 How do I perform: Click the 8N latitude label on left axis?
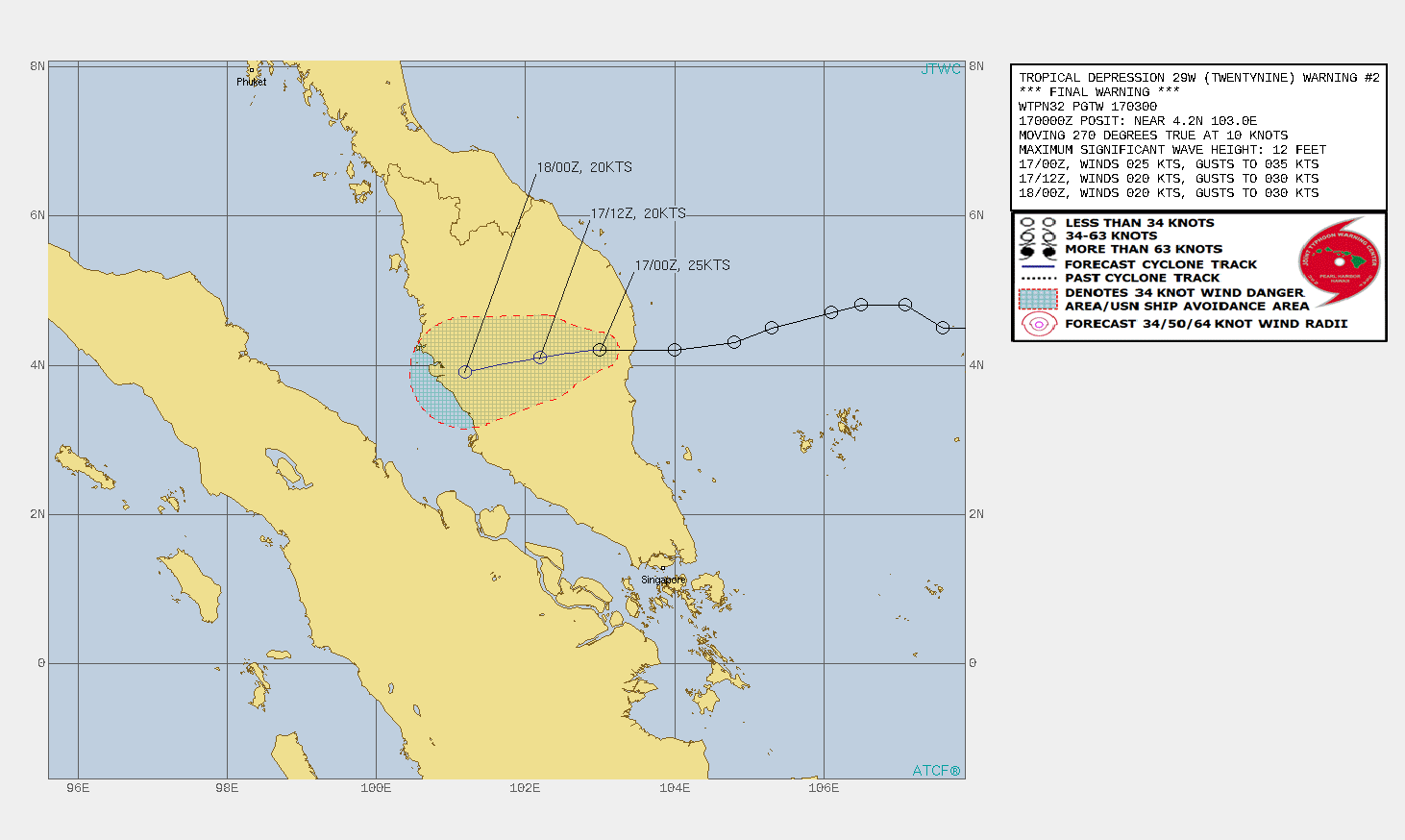(x=37, y=66)
